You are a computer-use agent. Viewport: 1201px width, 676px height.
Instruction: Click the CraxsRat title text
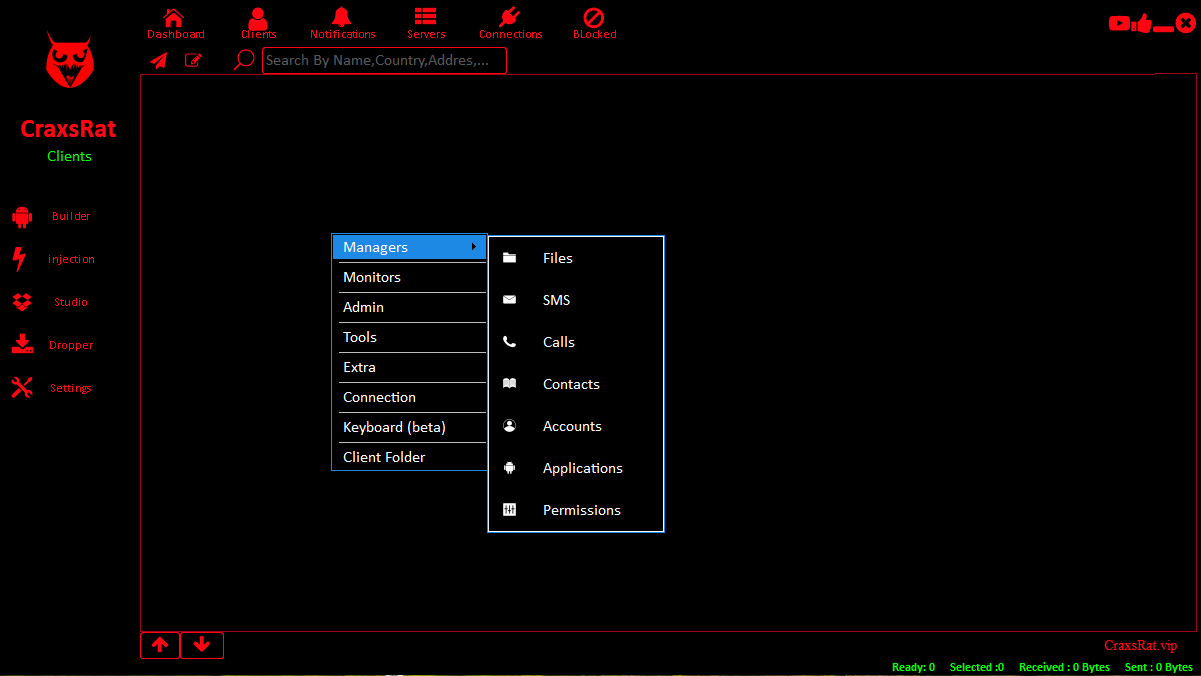pyautogui.click(x=69, y=129)
